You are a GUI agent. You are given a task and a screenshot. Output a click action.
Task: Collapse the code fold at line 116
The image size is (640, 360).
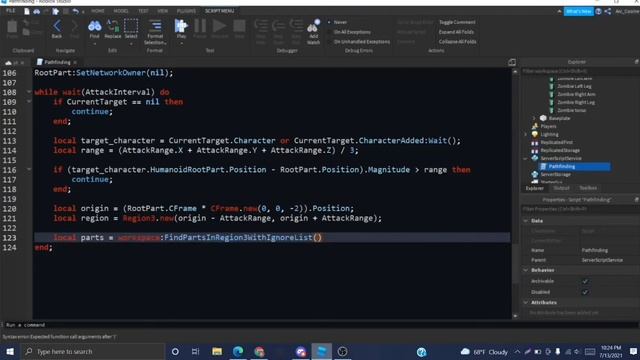[29, 169]
